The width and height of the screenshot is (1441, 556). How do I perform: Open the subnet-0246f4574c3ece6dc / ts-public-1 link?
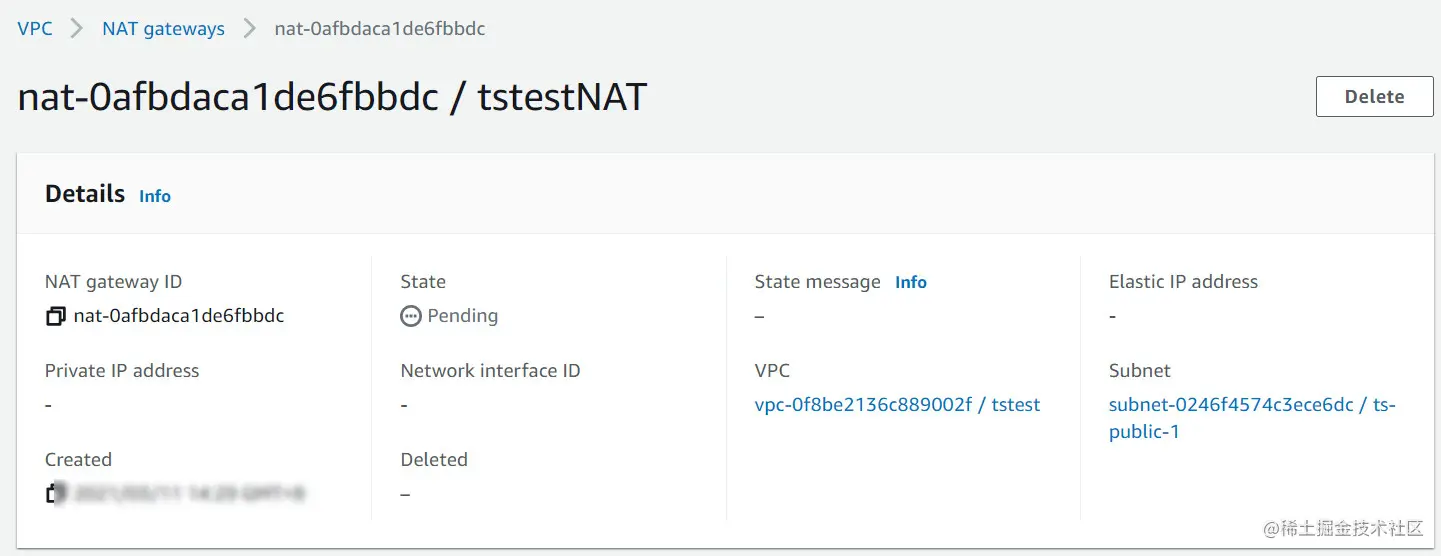pyautogui.click(x=1252, y=418)
